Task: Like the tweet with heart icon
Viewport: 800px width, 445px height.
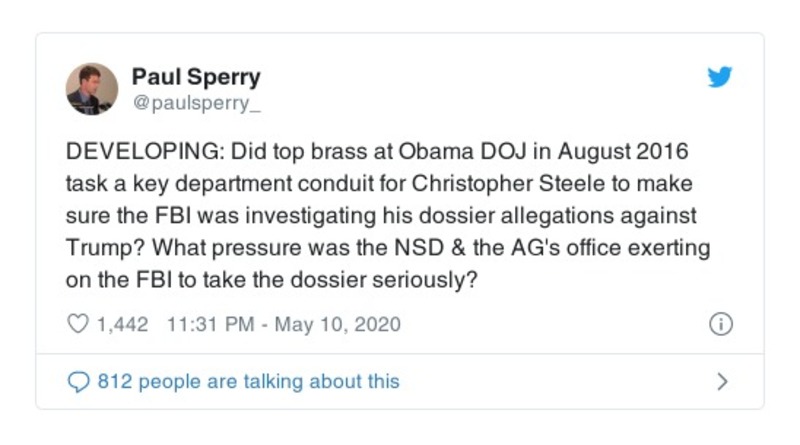Action: [x=77, y=324]
